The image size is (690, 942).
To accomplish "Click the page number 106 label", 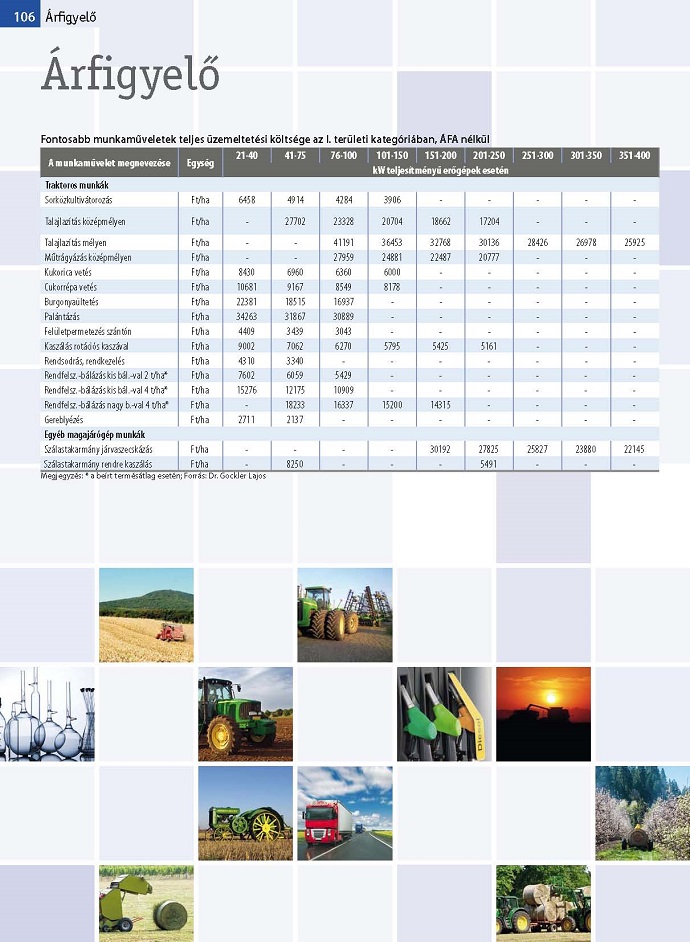I will pyautogui.click(x=24, y=17).
